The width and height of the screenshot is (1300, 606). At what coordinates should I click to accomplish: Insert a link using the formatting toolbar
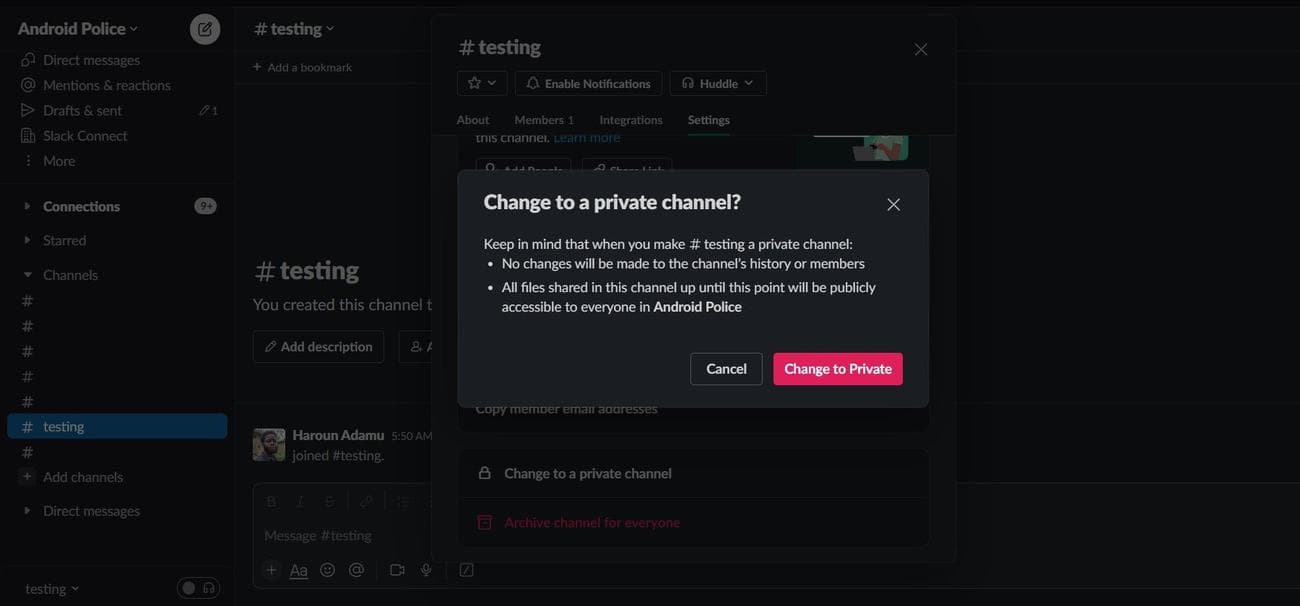tap(367, 500)
